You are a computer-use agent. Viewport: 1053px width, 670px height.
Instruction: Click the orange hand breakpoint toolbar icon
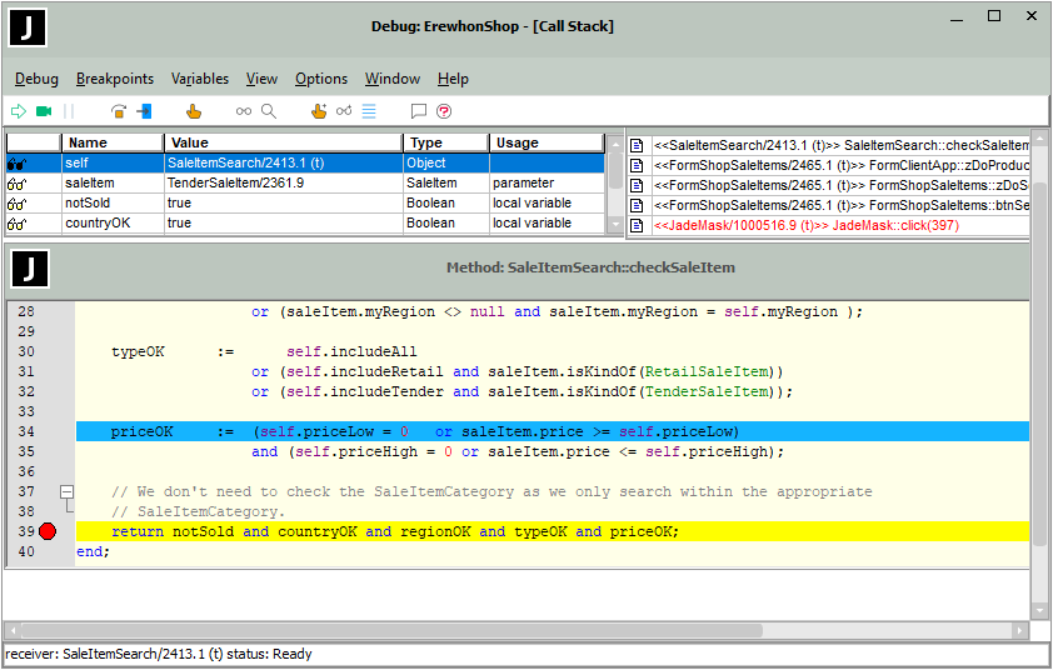click(x=194, y=111)
